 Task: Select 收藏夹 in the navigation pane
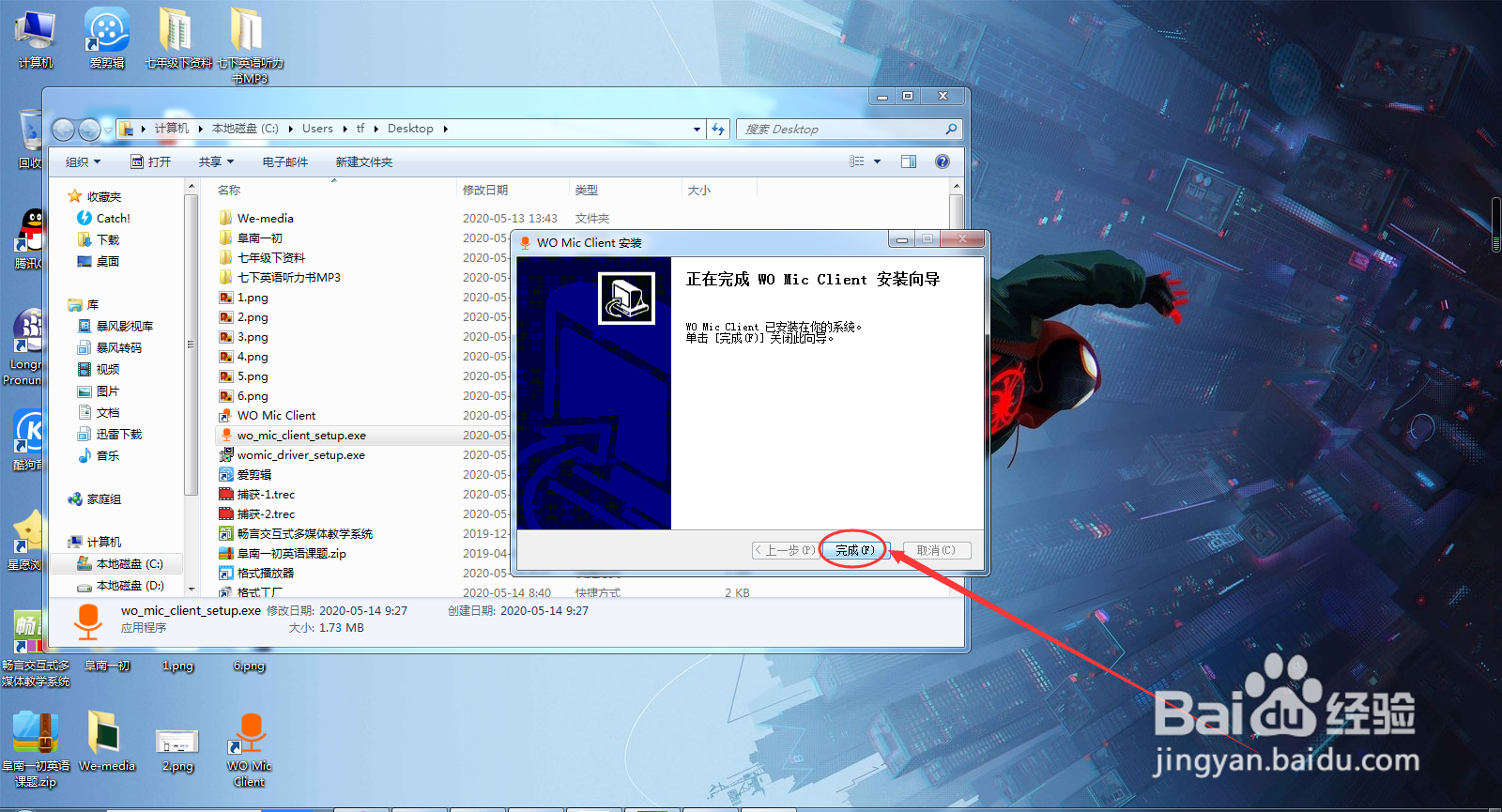[95, 196]
